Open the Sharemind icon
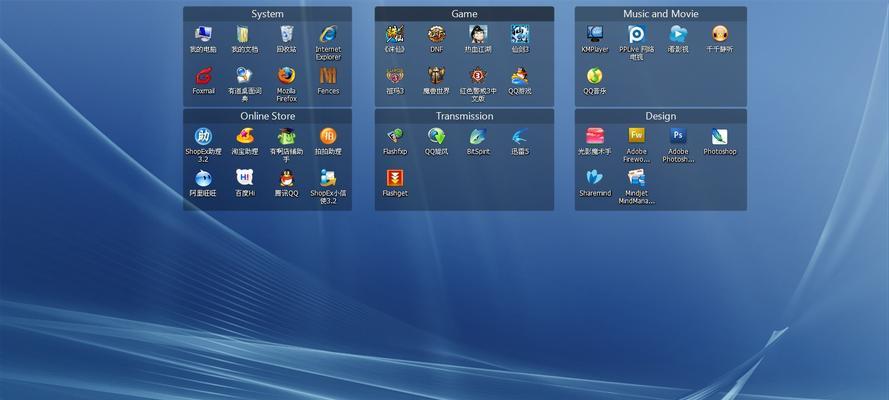 [595, 178]
